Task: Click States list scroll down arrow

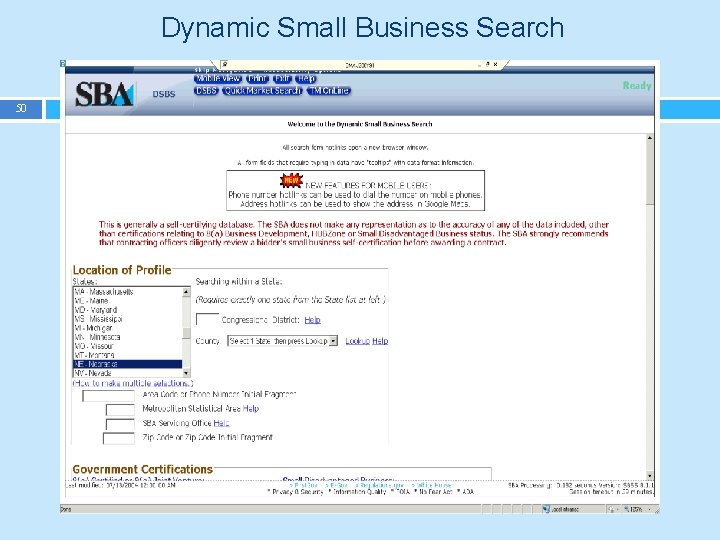Action: click(x=186, y=373)
